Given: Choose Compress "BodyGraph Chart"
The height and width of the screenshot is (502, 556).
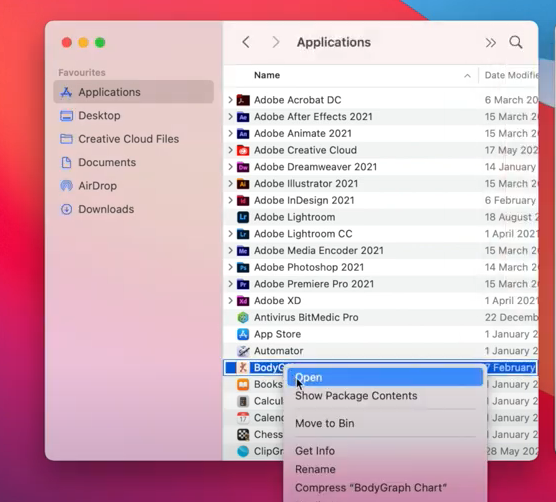Looking at the screenshot, I should (x=371, y=488).
